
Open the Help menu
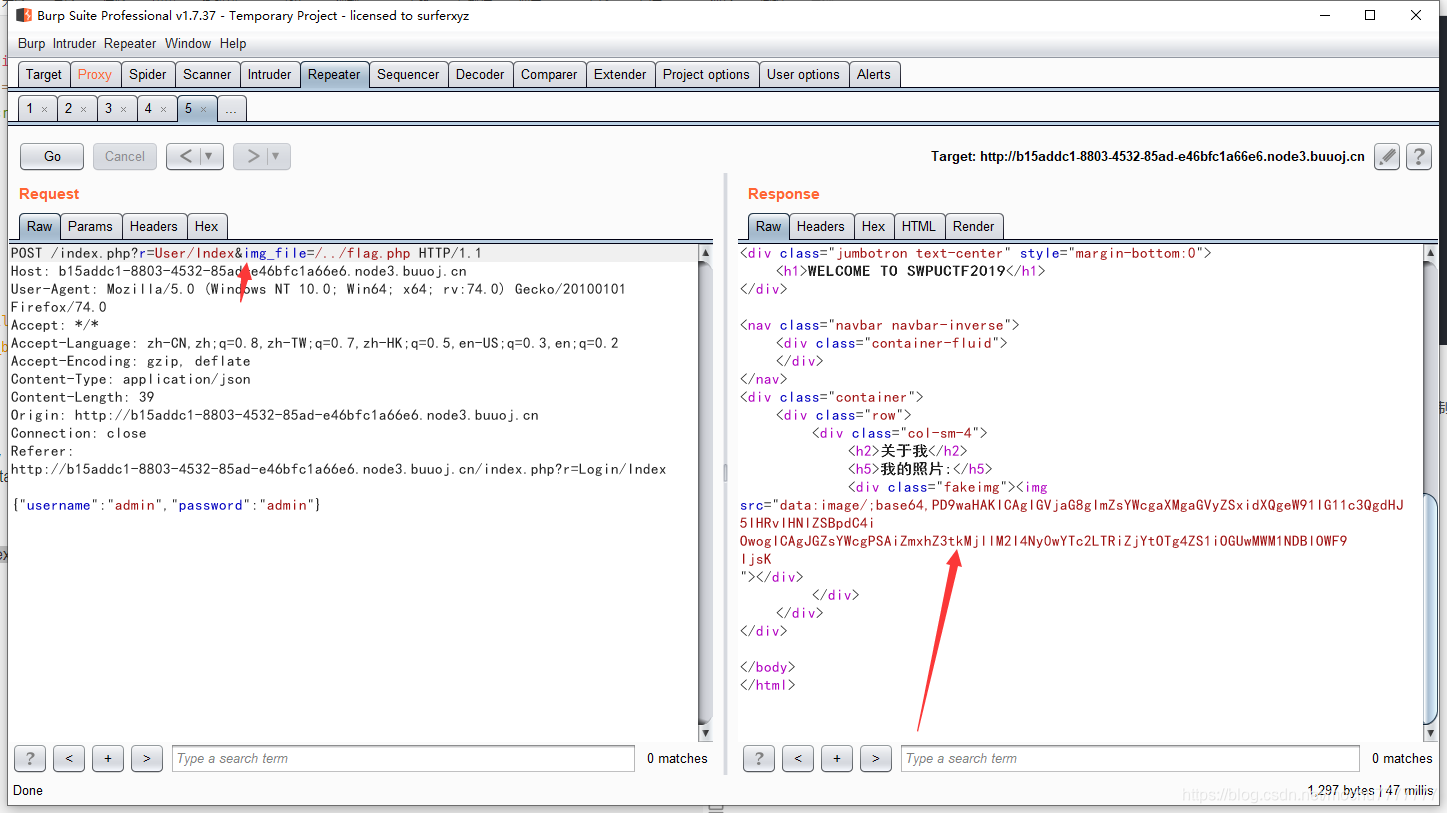point(233,43)
